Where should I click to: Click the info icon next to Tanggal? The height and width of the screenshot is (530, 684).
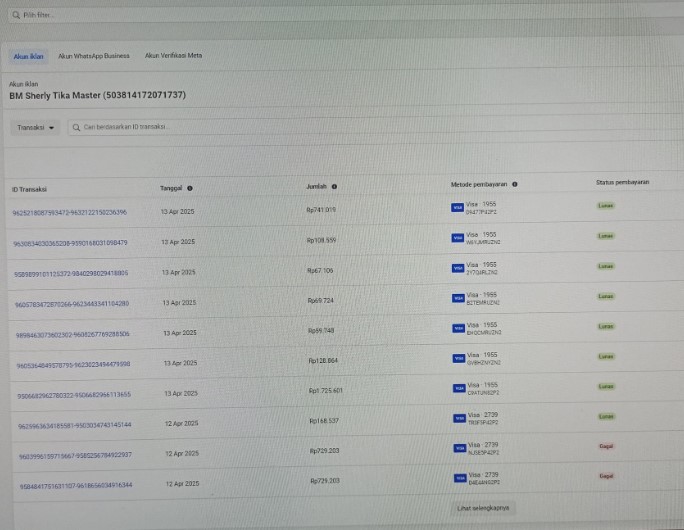[x=190, y=188]
